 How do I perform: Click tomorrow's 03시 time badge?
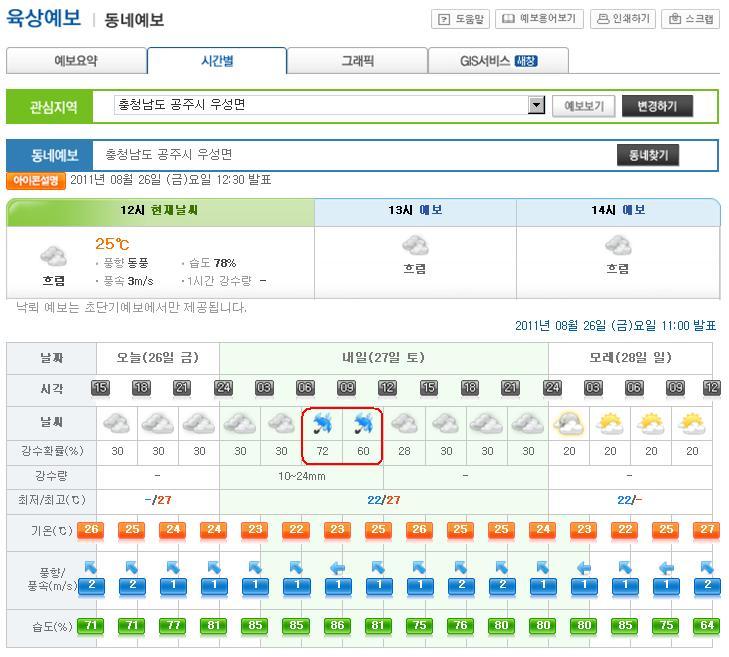[x=264, y=388]
